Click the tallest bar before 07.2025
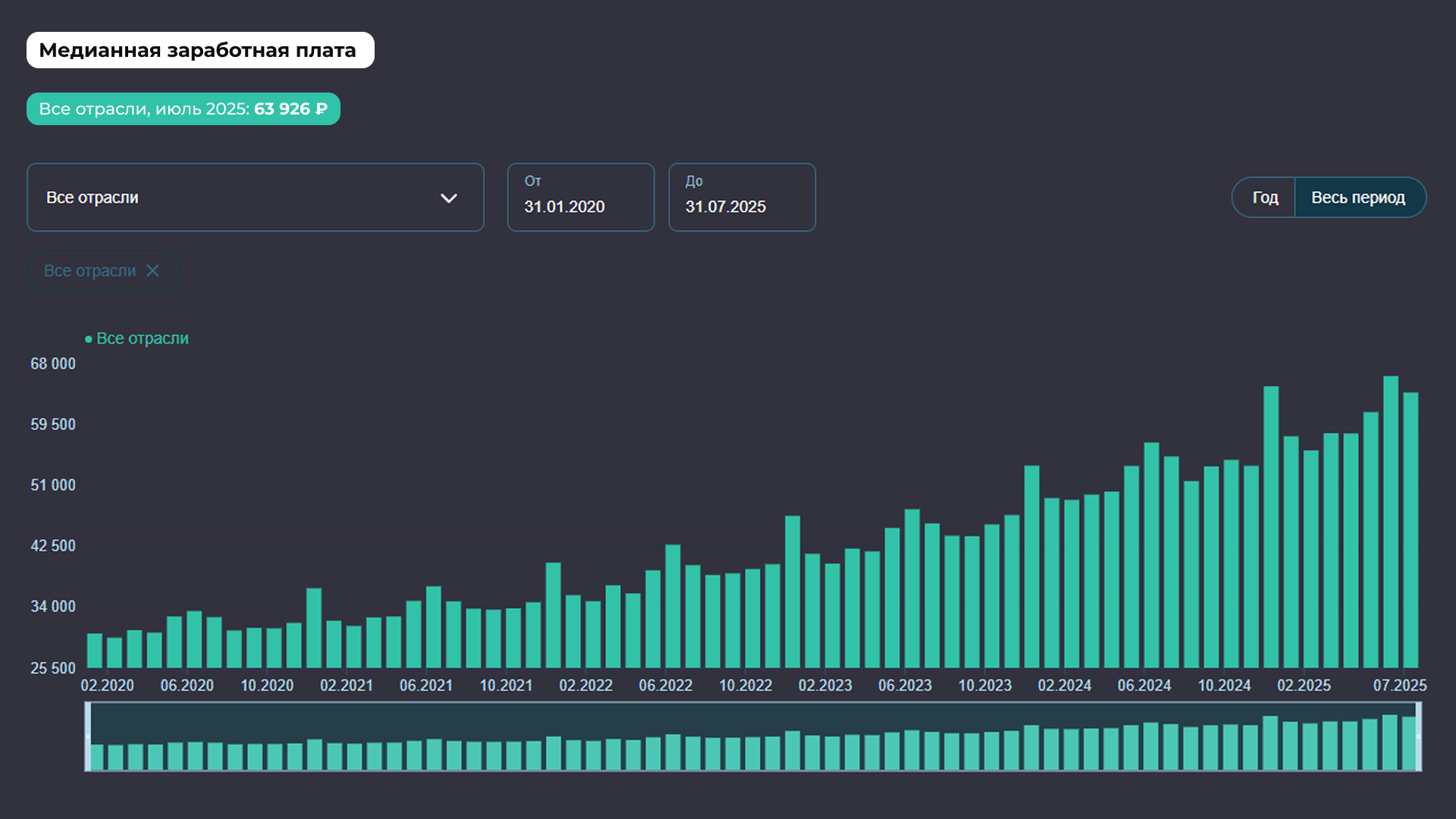This screenshot has width=1456, height=819. (x=1391, y=522)
